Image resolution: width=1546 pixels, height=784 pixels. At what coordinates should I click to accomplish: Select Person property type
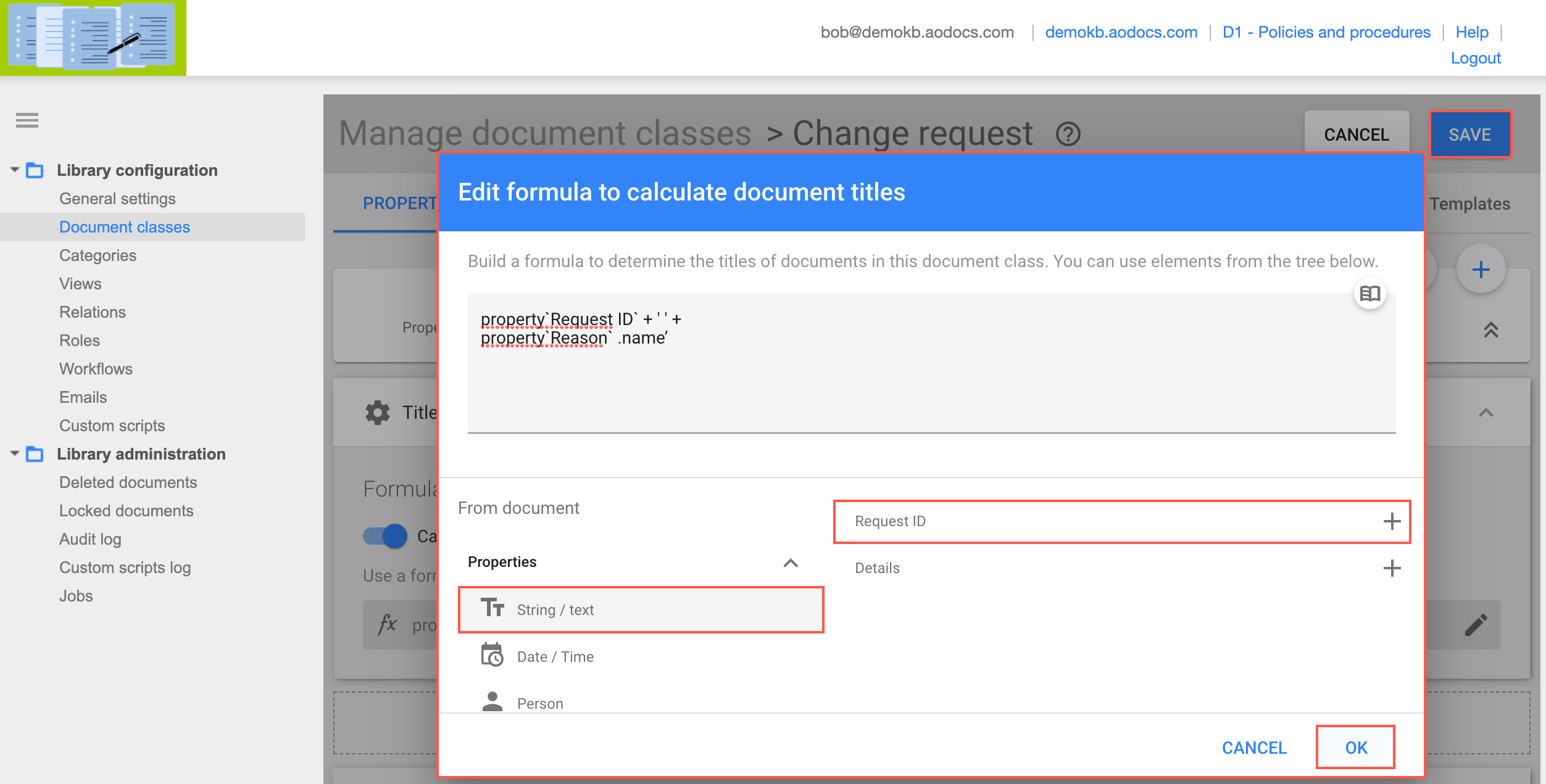click(x=641, y=703)
